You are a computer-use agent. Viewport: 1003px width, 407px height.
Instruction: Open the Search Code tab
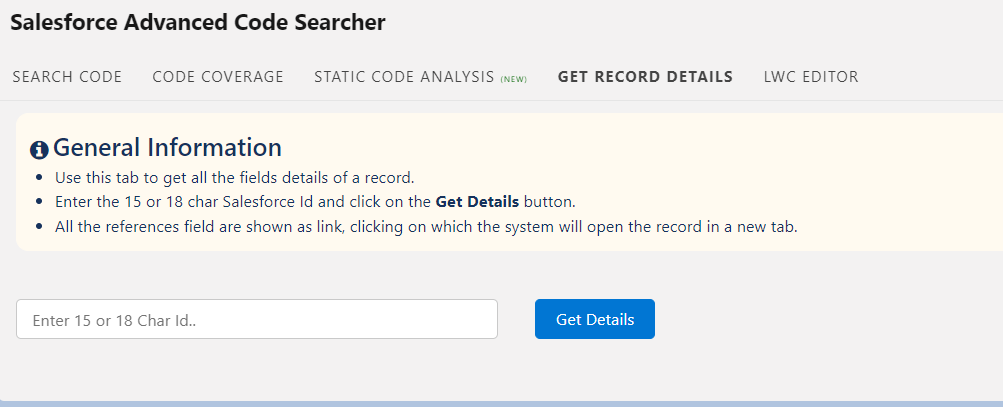tap(67, 77)
